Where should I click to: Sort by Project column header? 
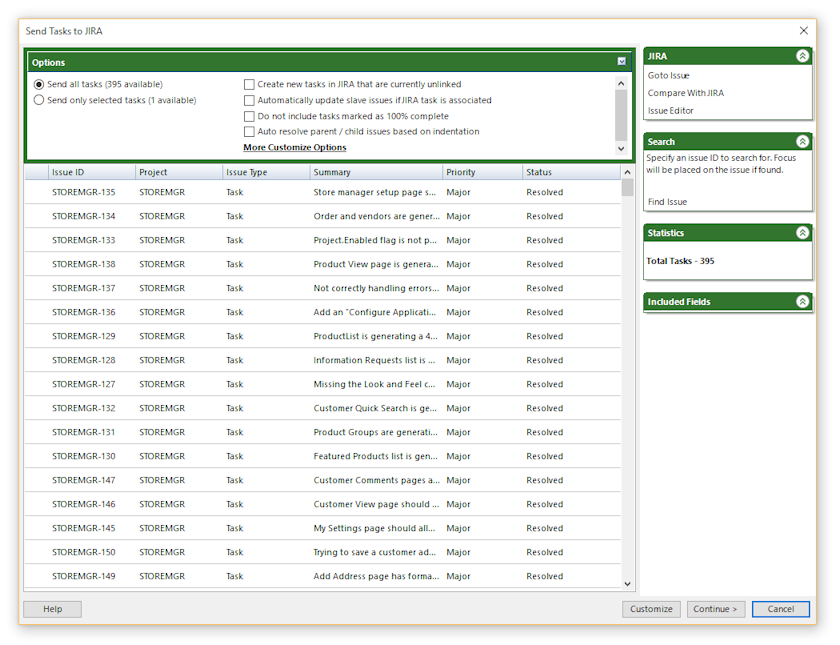pyautogui.click(x=179, y=172)
